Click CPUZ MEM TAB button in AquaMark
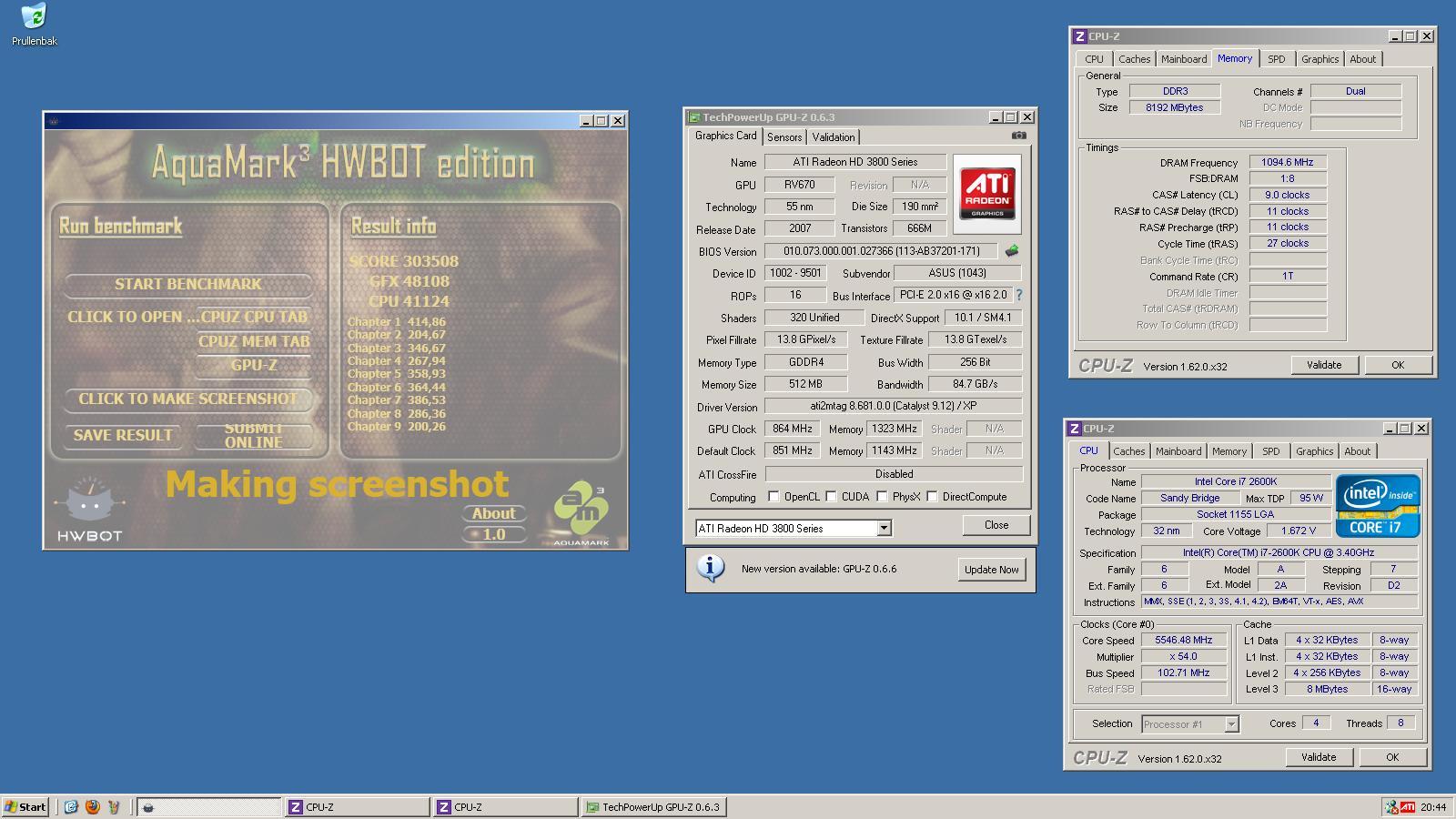Screen dimensions: 1456x819 (254, 341)
